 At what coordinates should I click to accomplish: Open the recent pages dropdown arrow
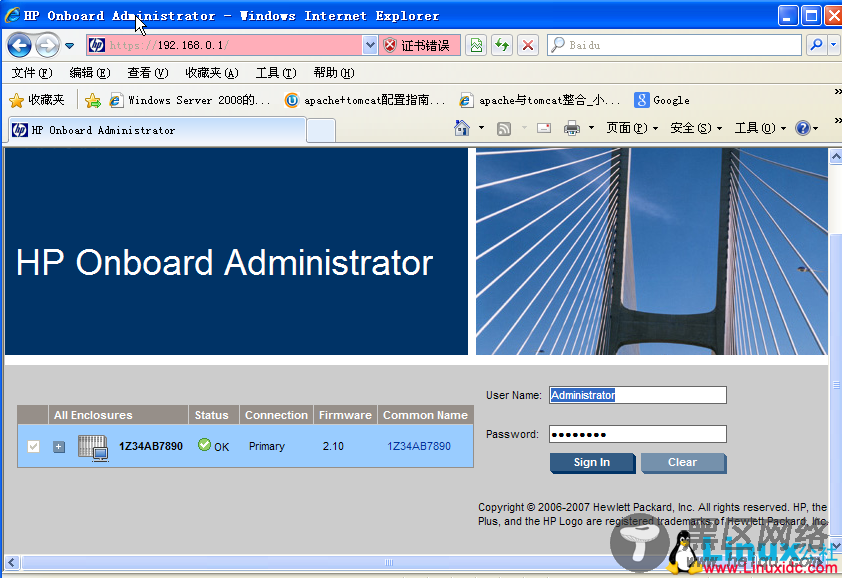coord(69,46)
